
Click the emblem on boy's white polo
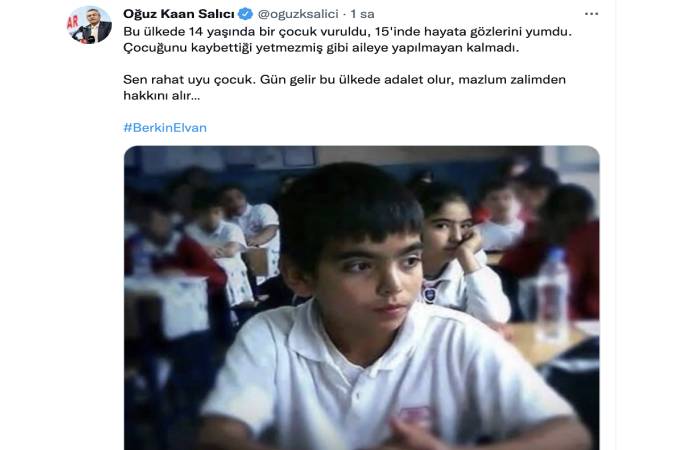tap(415, 416)
